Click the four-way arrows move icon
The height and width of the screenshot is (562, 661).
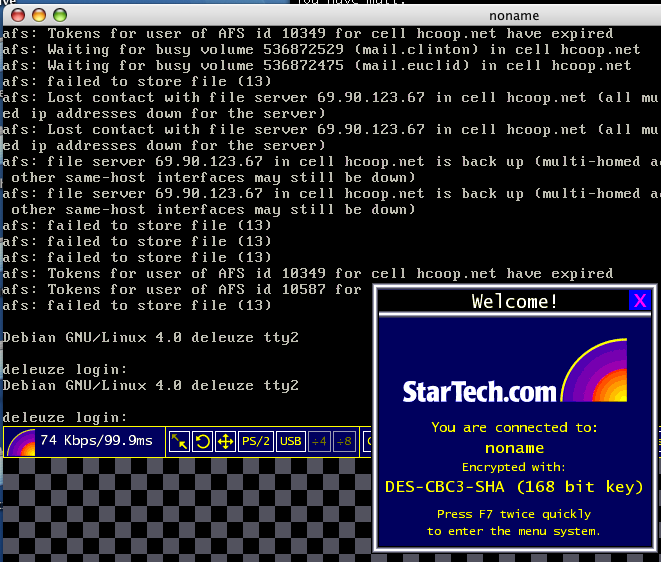225,441
